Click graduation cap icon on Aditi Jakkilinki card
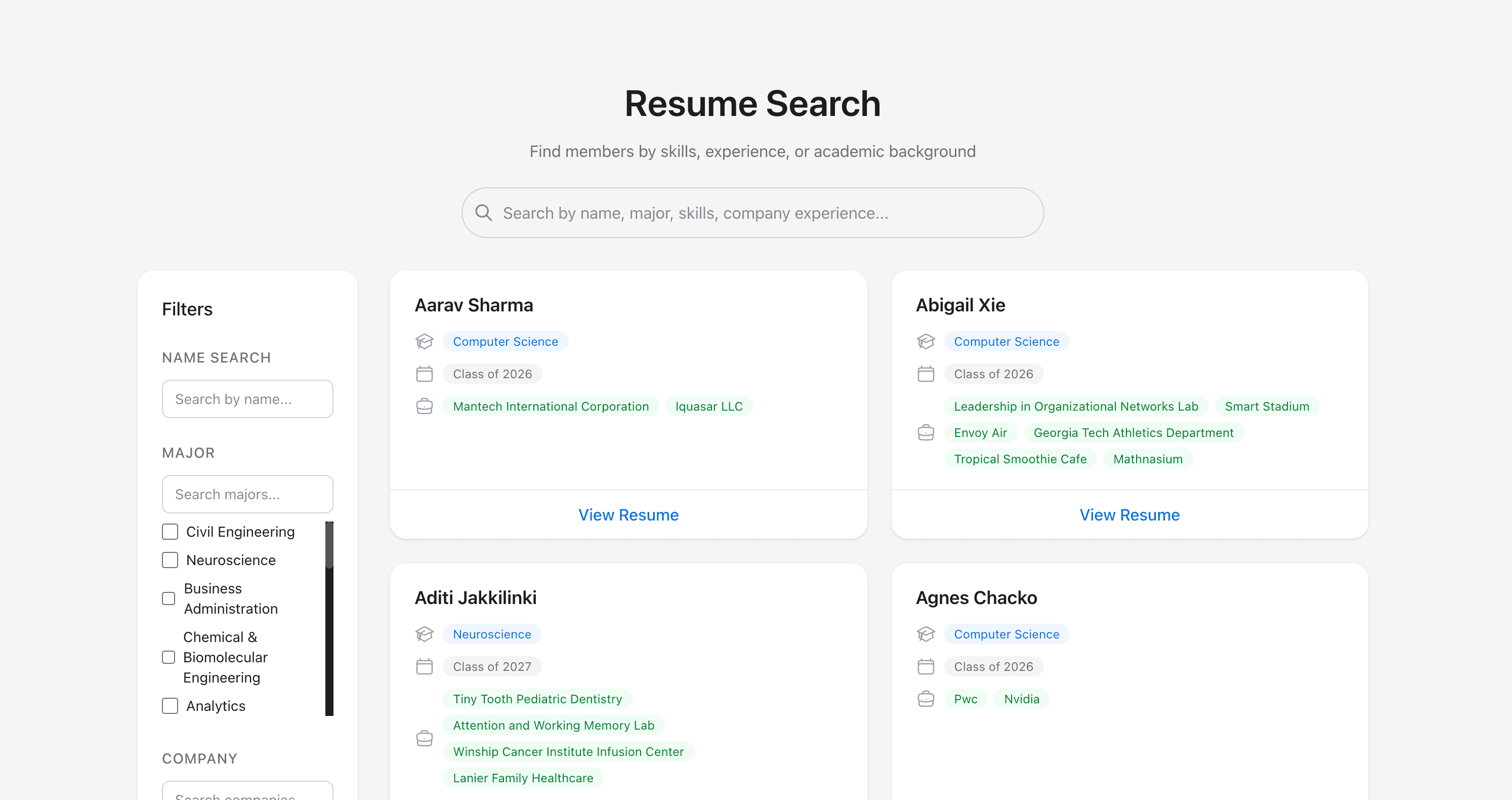Image resolution: width=1512 pixels, height=800 pixels. point(425,634)
